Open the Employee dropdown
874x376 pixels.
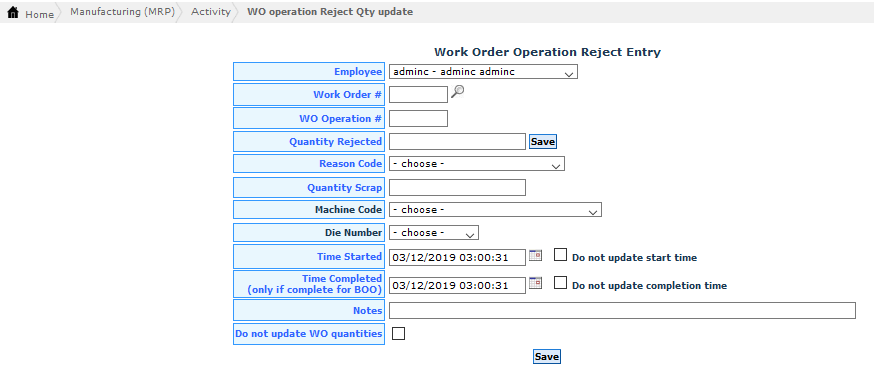coord(483,72)
